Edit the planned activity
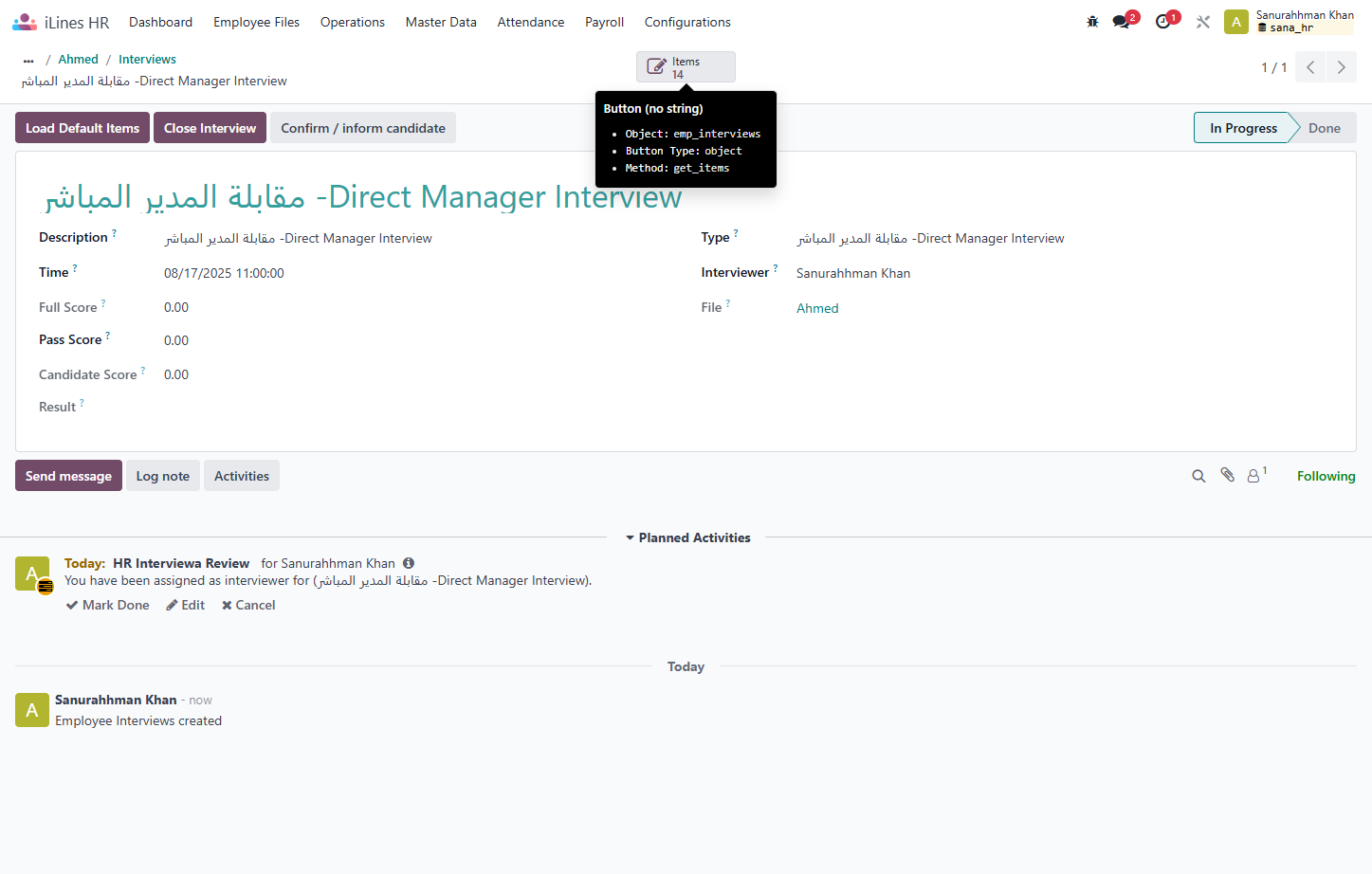This screenshot has height=874, width=1372. [186, 605]
